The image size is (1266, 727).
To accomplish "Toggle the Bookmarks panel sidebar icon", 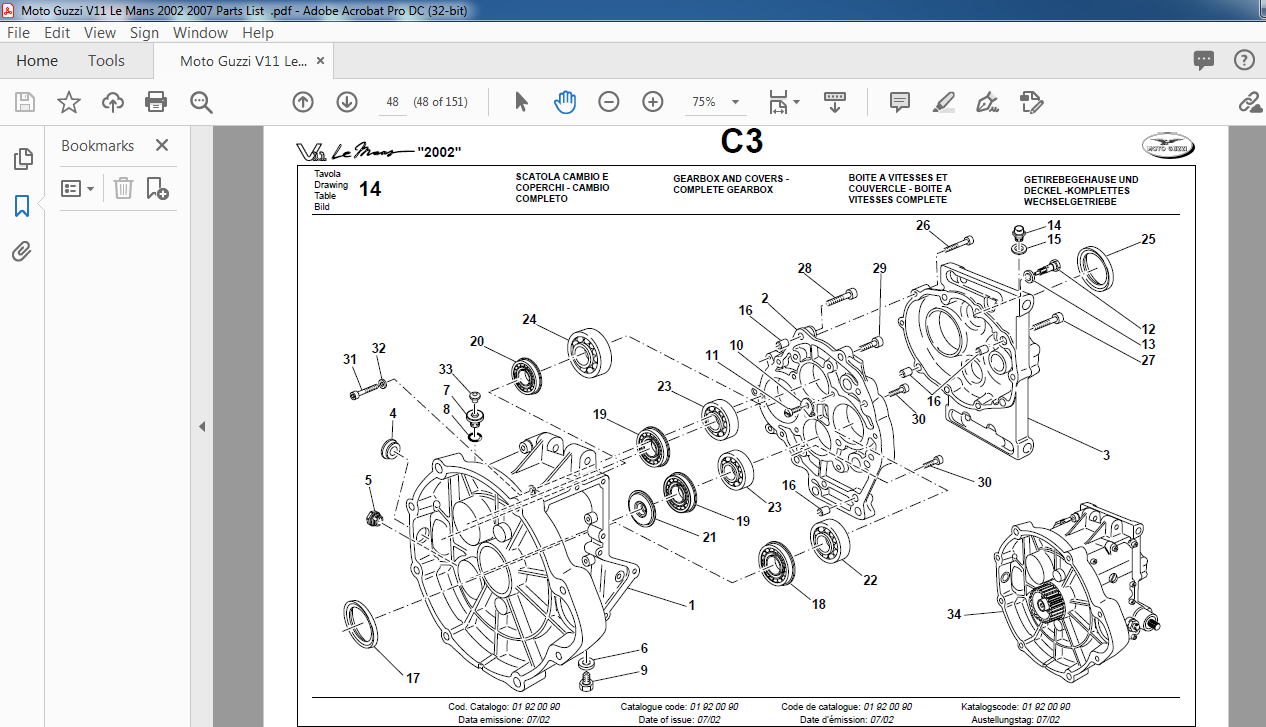I will (22, 206).
